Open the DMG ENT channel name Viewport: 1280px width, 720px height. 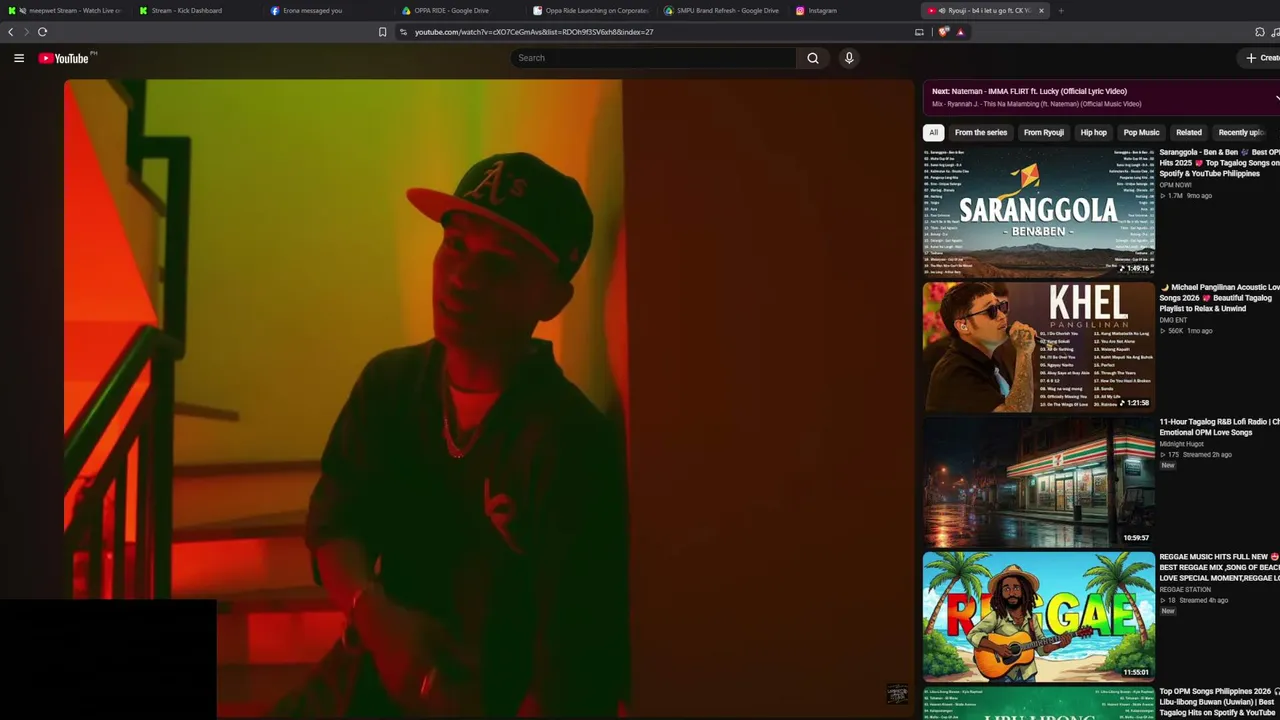(1173, 320)
